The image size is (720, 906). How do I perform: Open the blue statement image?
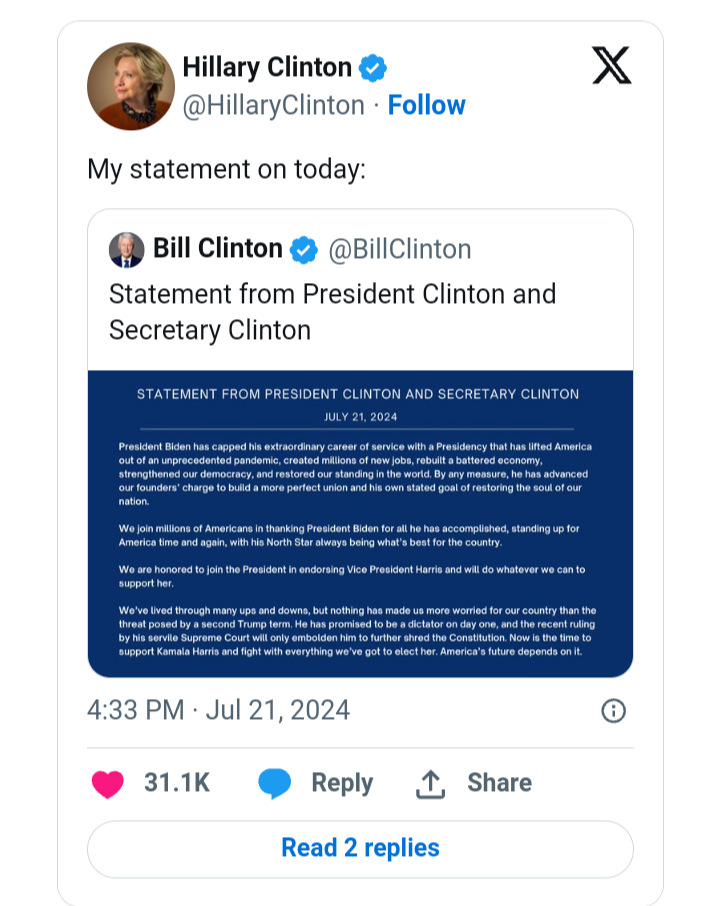coord(360,523)
